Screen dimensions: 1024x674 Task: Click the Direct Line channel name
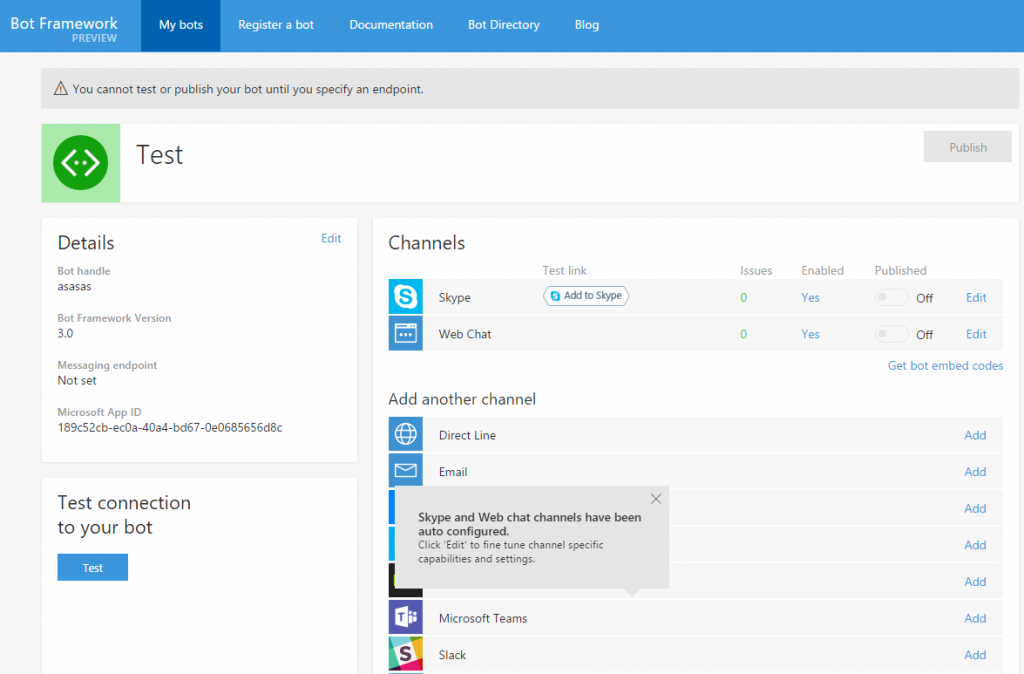click(x=467, y=435)
